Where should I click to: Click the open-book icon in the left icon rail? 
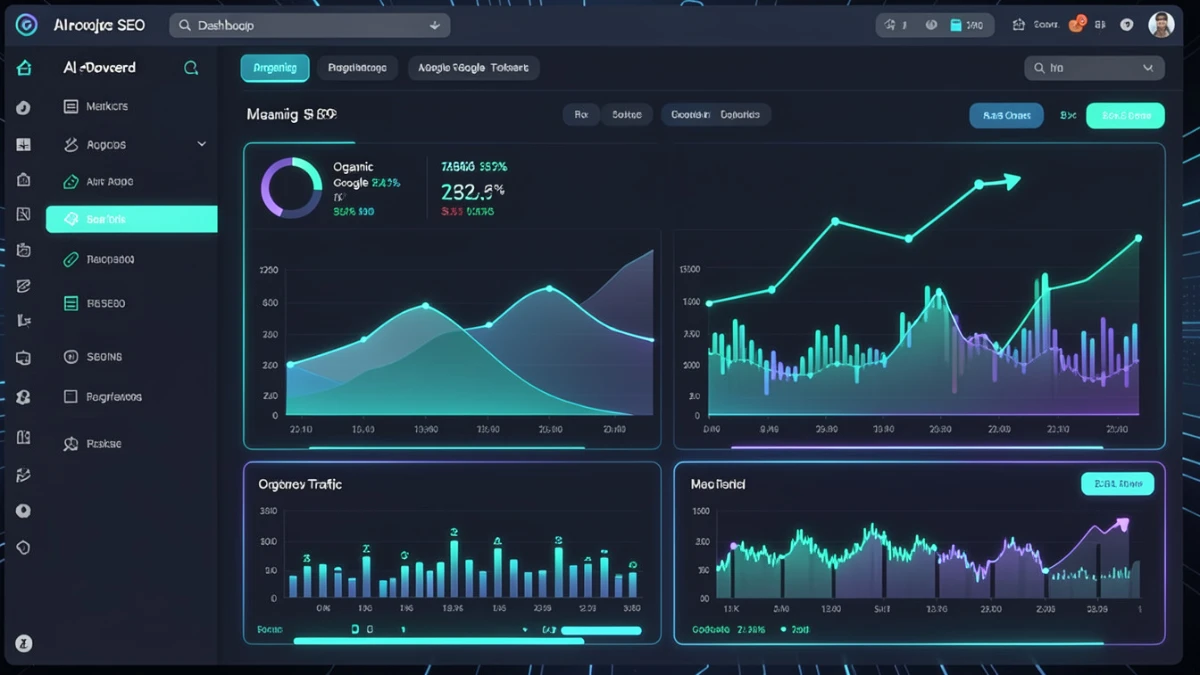coord(24,438)
